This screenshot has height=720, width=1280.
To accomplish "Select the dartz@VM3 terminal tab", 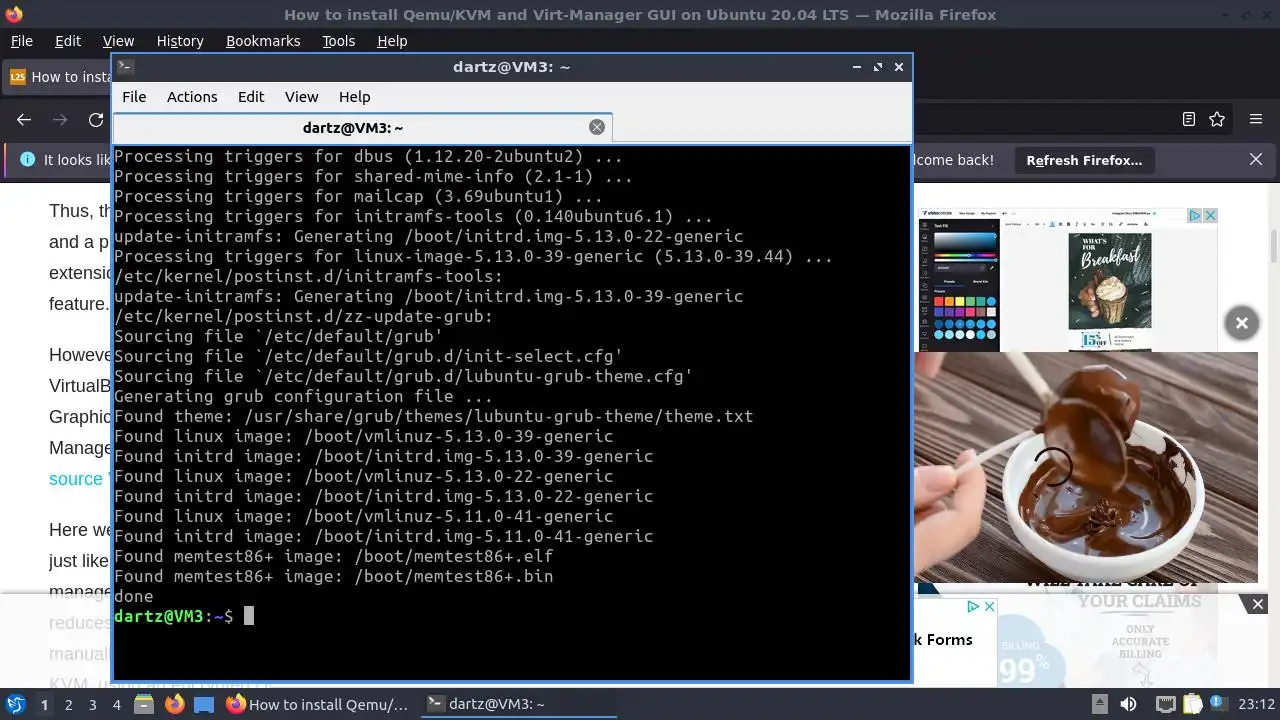I will point(362,127).
